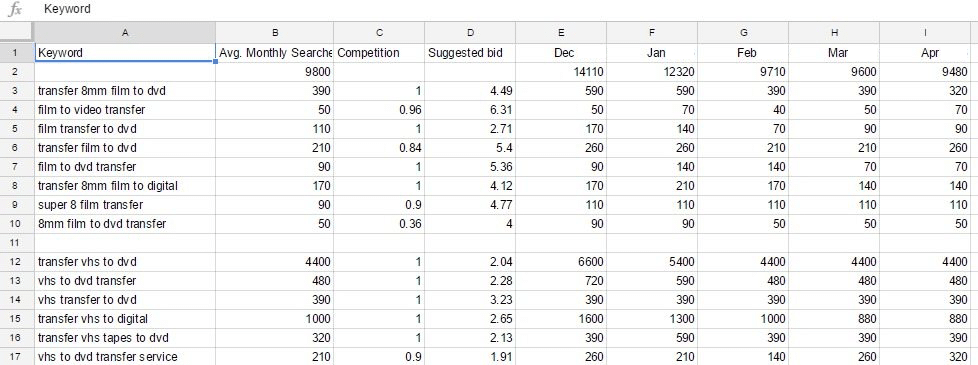Select row 11 header
This screenshot has width=978, height=365.
17,243
